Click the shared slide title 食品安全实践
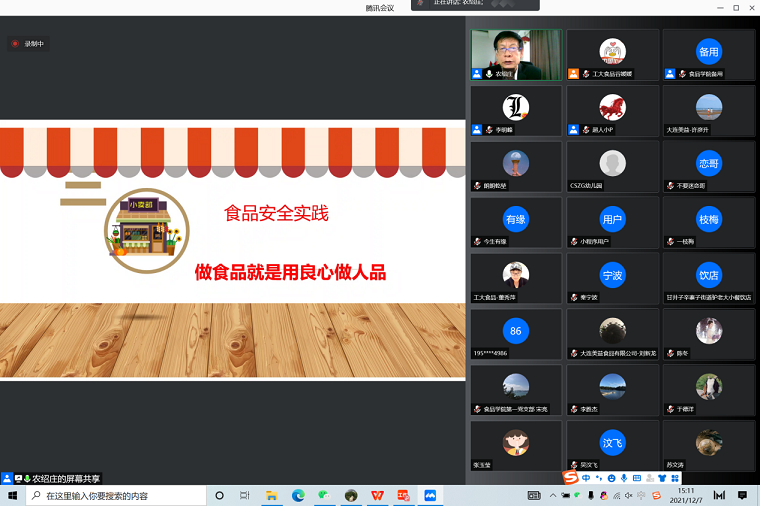 click(276, 213)
